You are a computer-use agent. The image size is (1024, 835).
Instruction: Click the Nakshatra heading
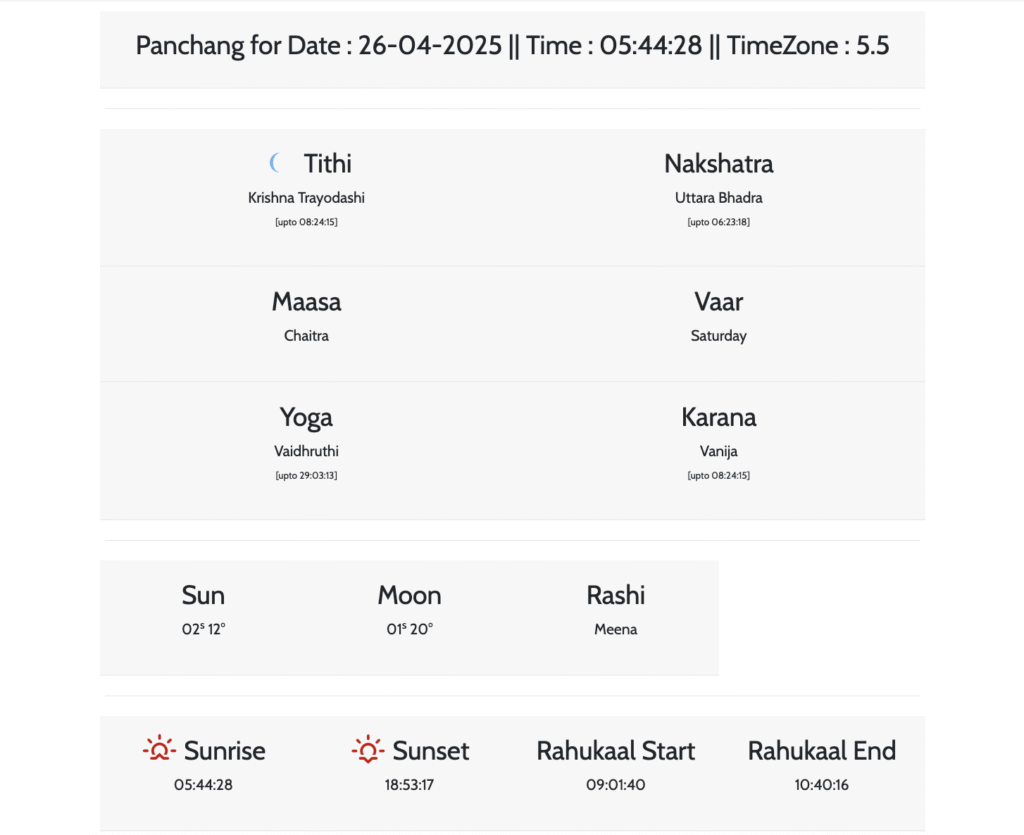click(x=718, y=163)
